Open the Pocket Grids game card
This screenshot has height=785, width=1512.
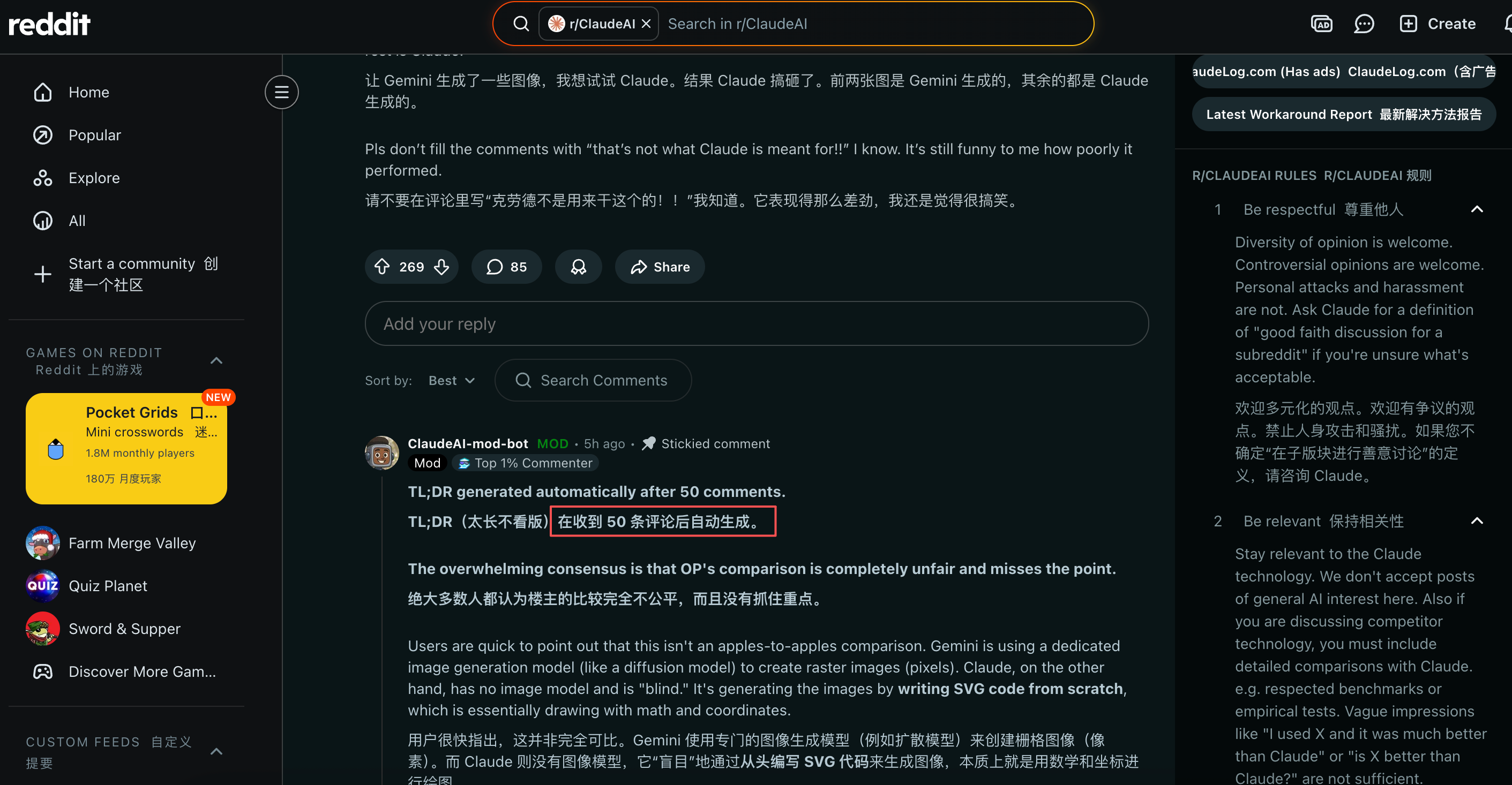[x=126, y=449]
